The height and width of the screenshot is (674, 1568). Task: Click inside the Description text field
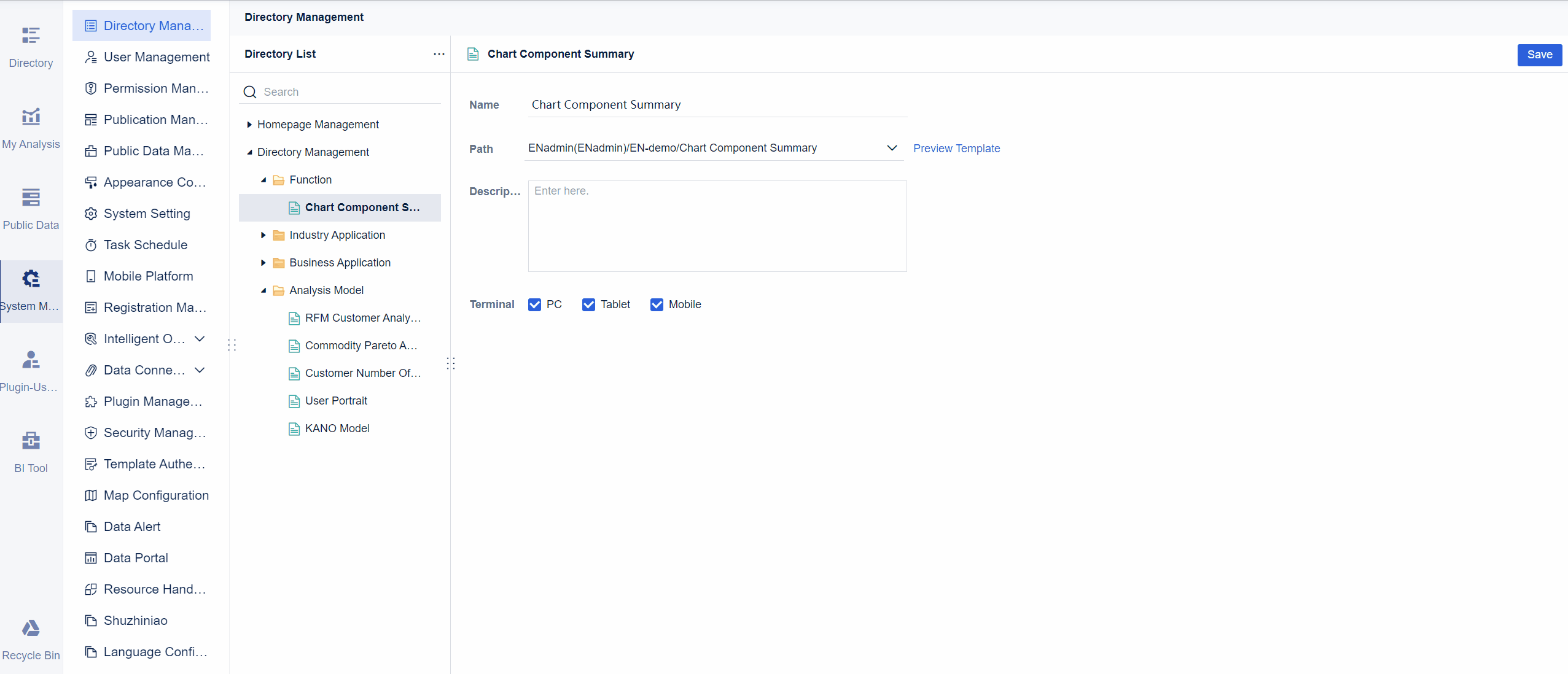(716, 226)
